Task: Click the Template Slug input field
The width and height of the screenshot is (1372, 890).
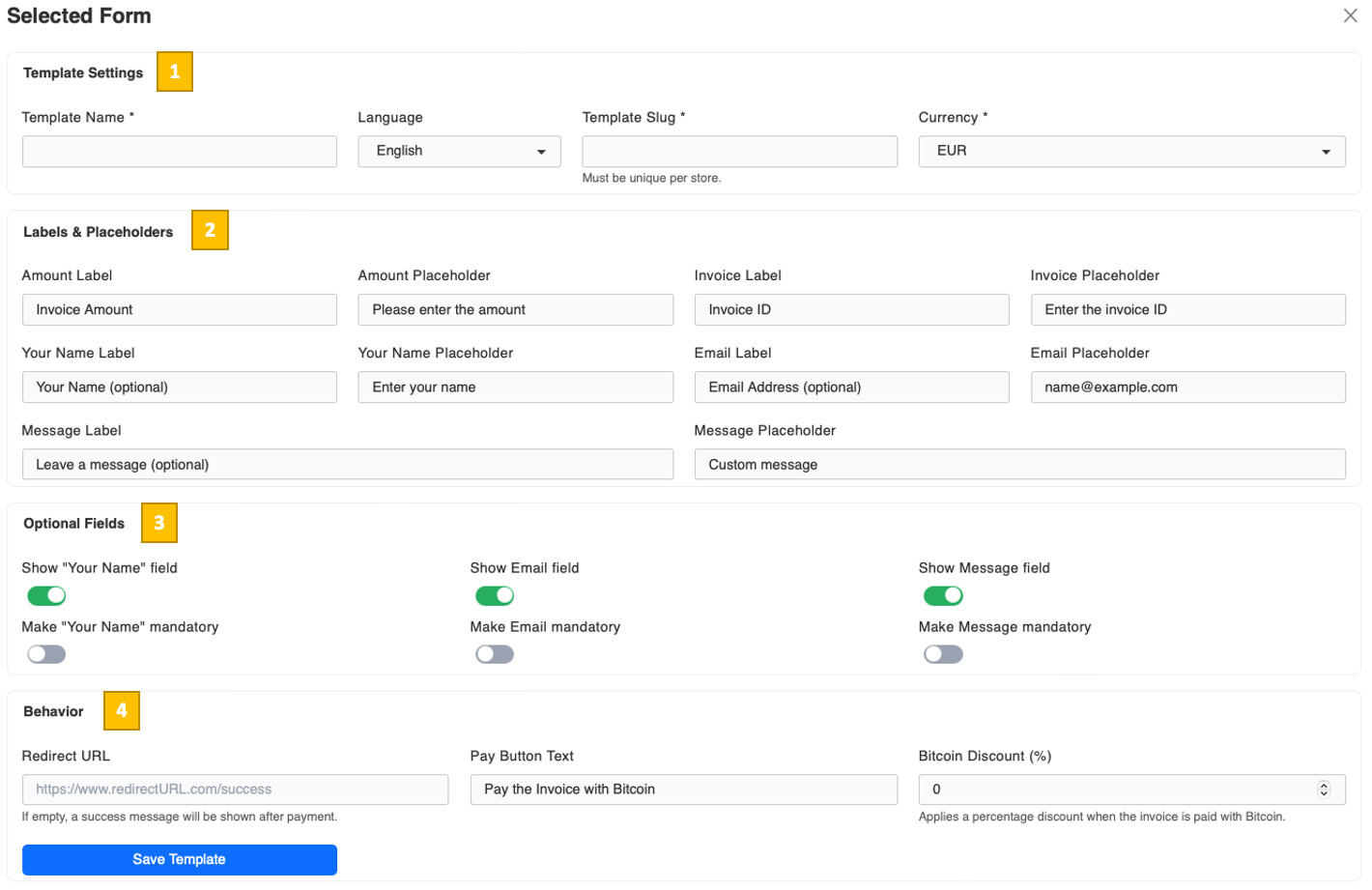Action: click(739, 151)
